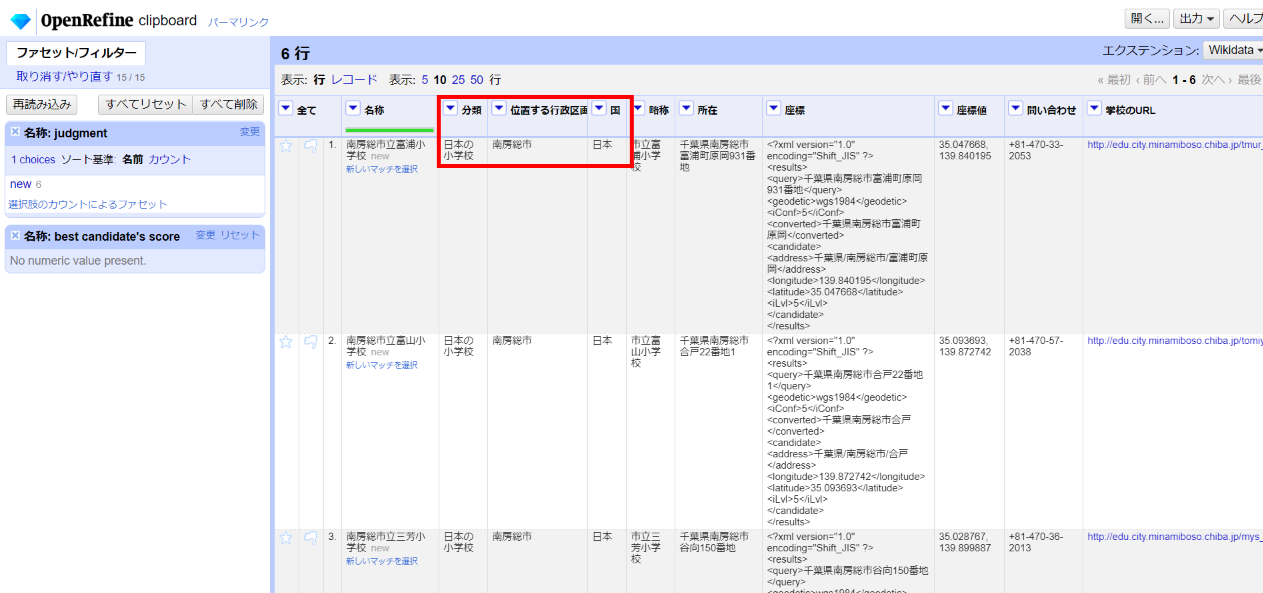Flag row 3 南房総市立三芳小学校

(x=310, y=537)
